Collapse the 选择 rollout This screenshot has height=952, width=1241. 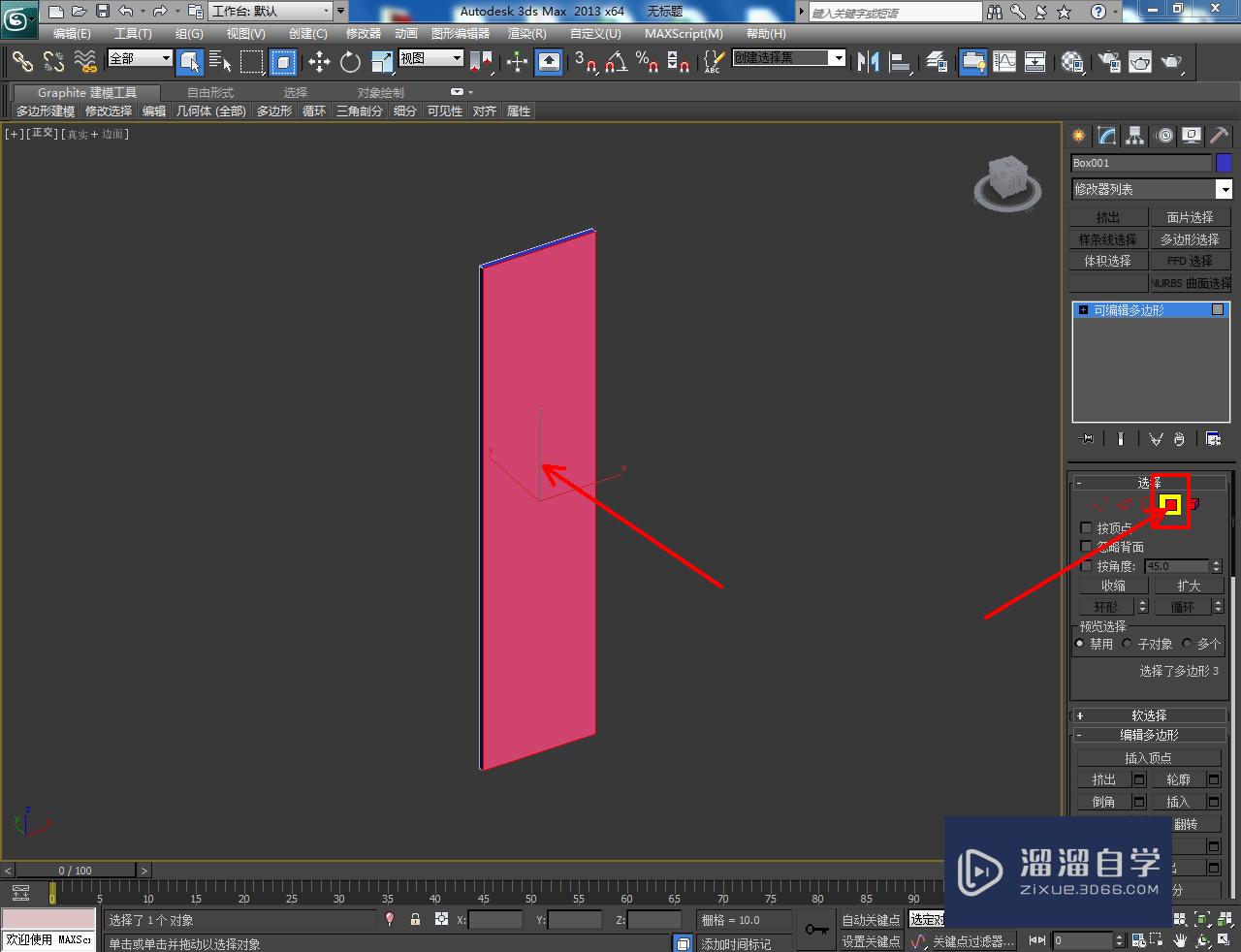coord(1149,483)
